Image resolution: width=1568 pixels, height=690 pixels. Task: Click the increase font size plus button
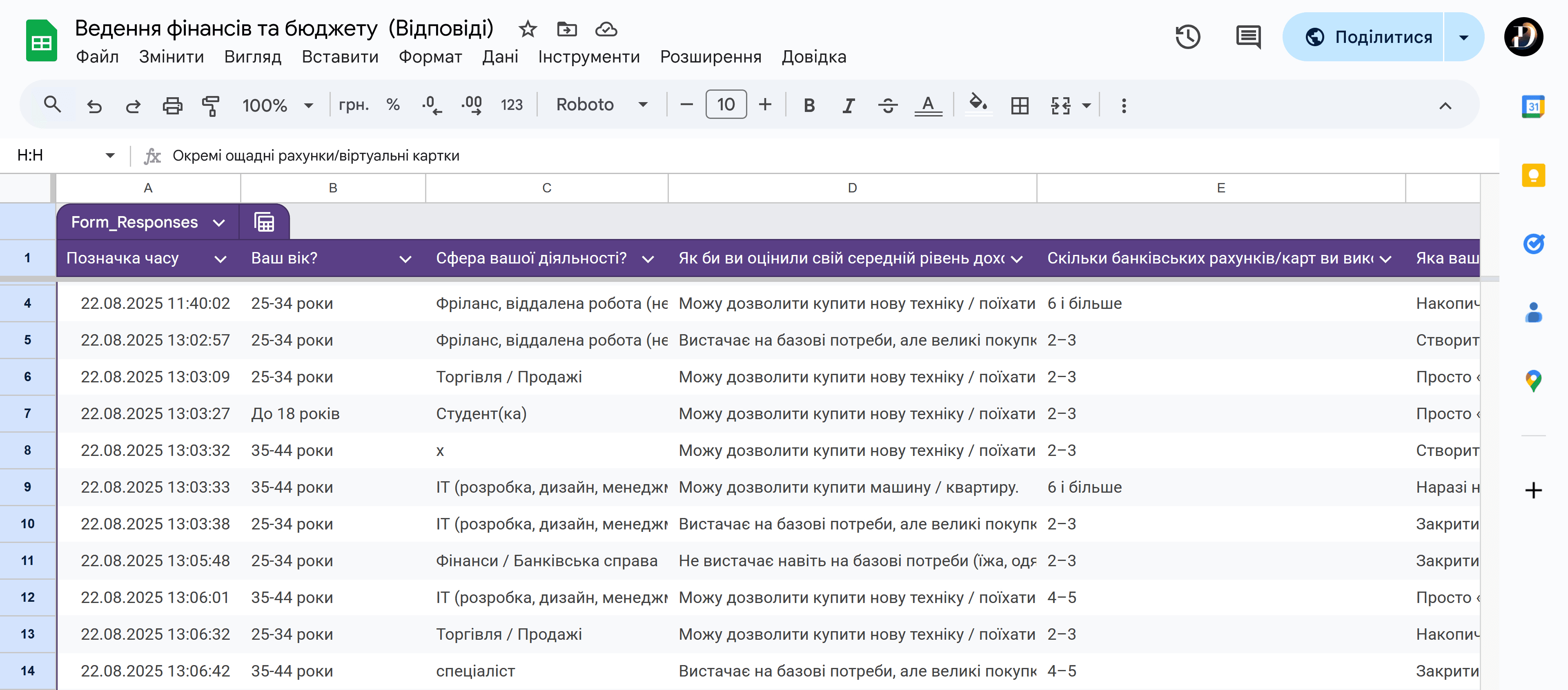(765, 105)
